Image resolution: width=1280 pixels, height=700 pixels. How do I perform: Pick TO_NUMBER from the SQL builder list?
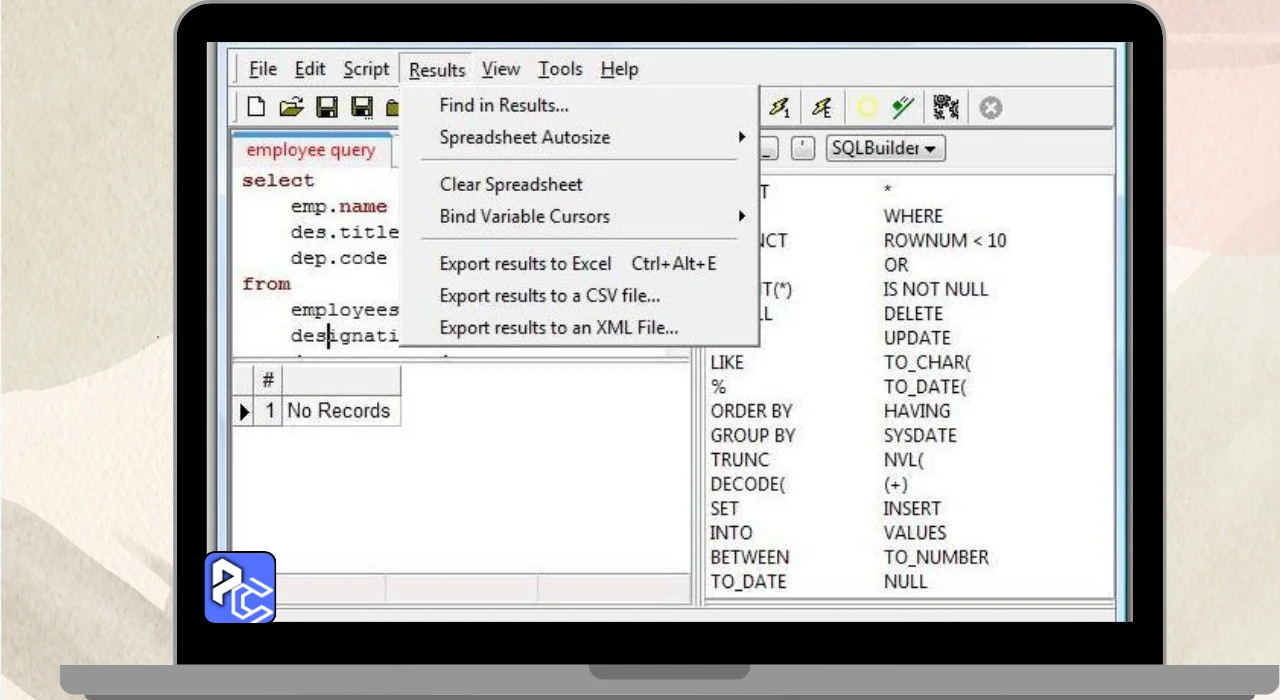pyautogui.click(x=936, y=557)
